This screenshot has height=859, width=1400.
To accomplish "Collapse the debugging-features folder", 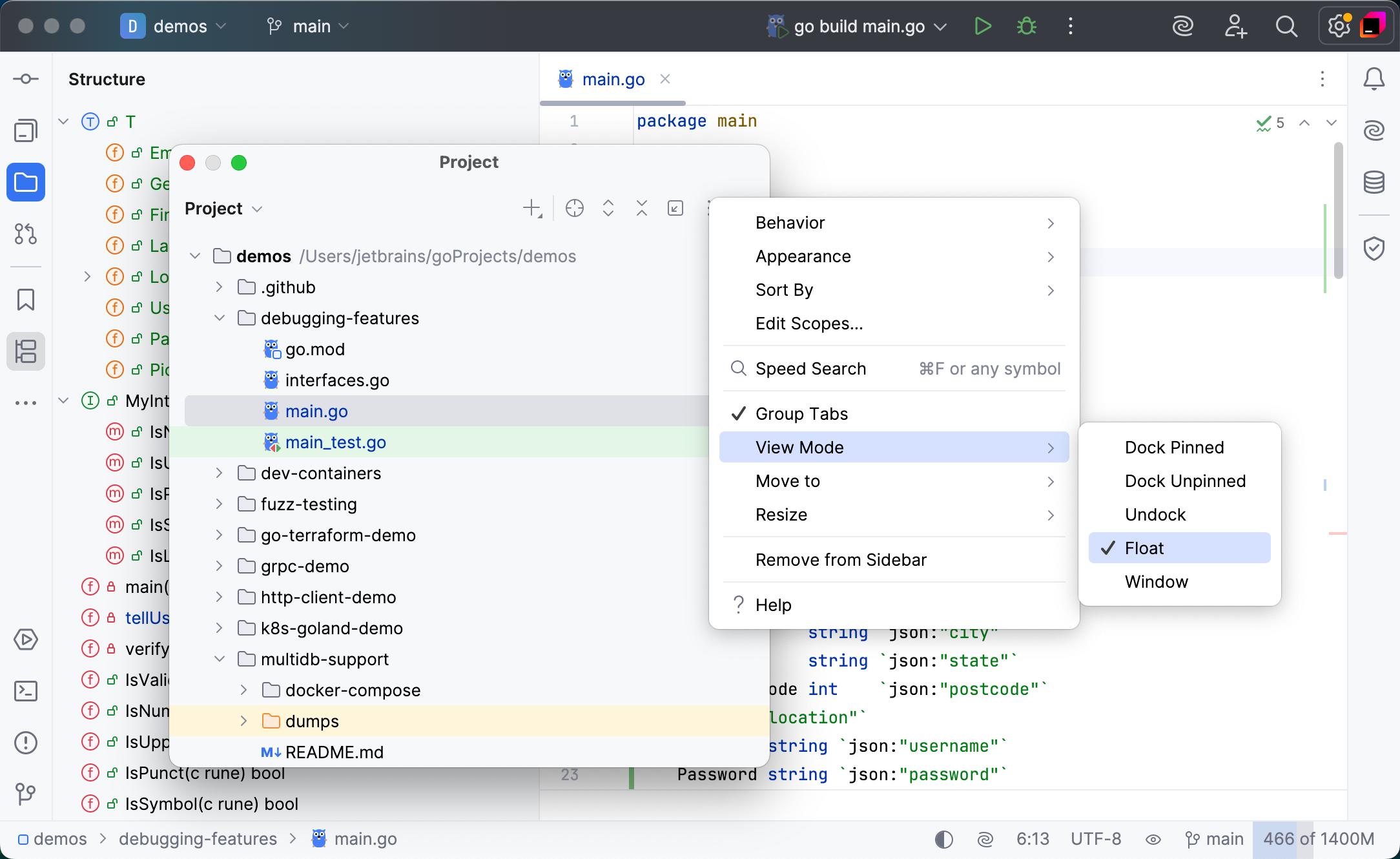I will coord(220,318).
